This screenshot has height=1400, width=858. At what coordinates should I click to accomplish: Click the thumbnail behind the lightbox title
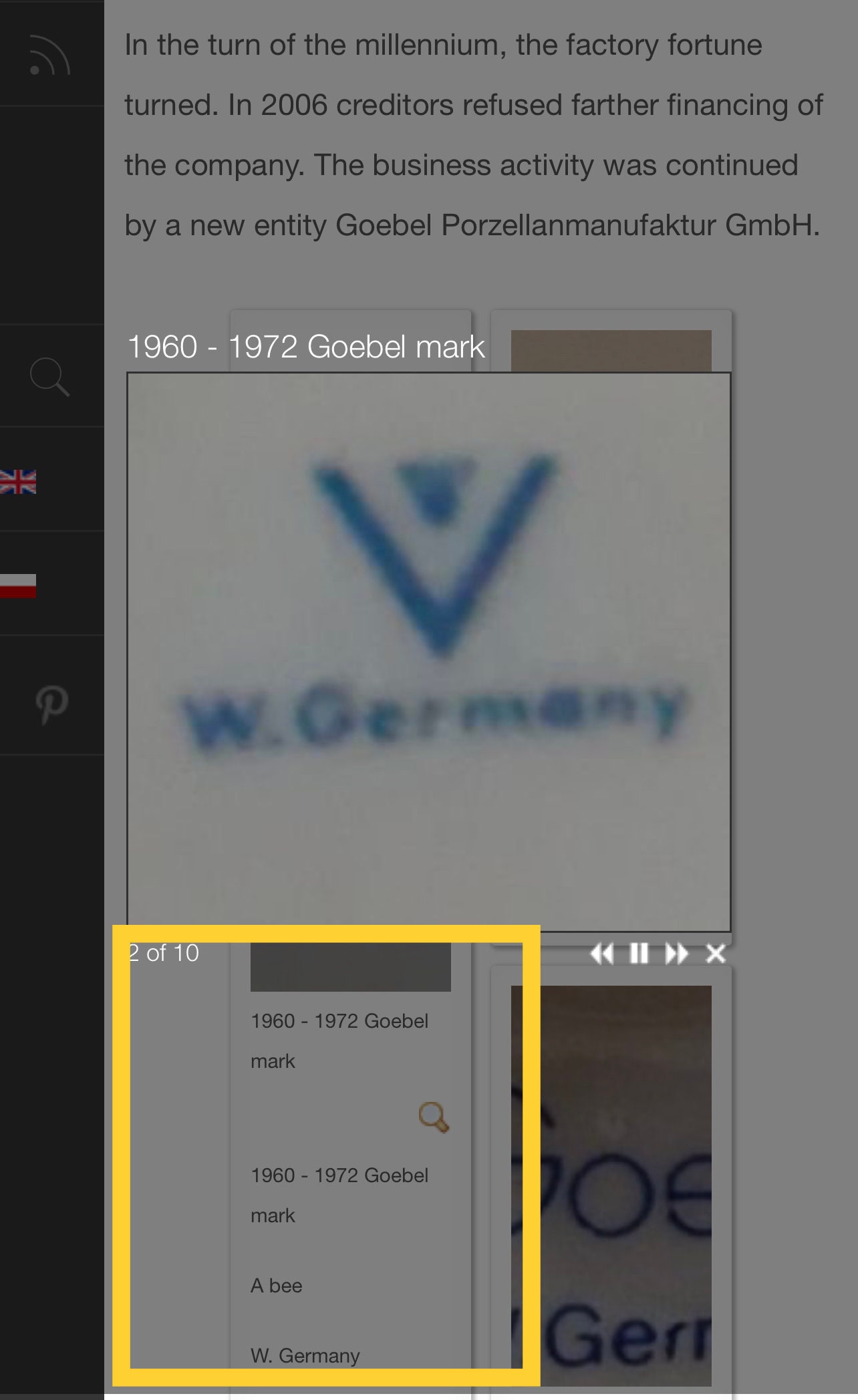point(611,350)
